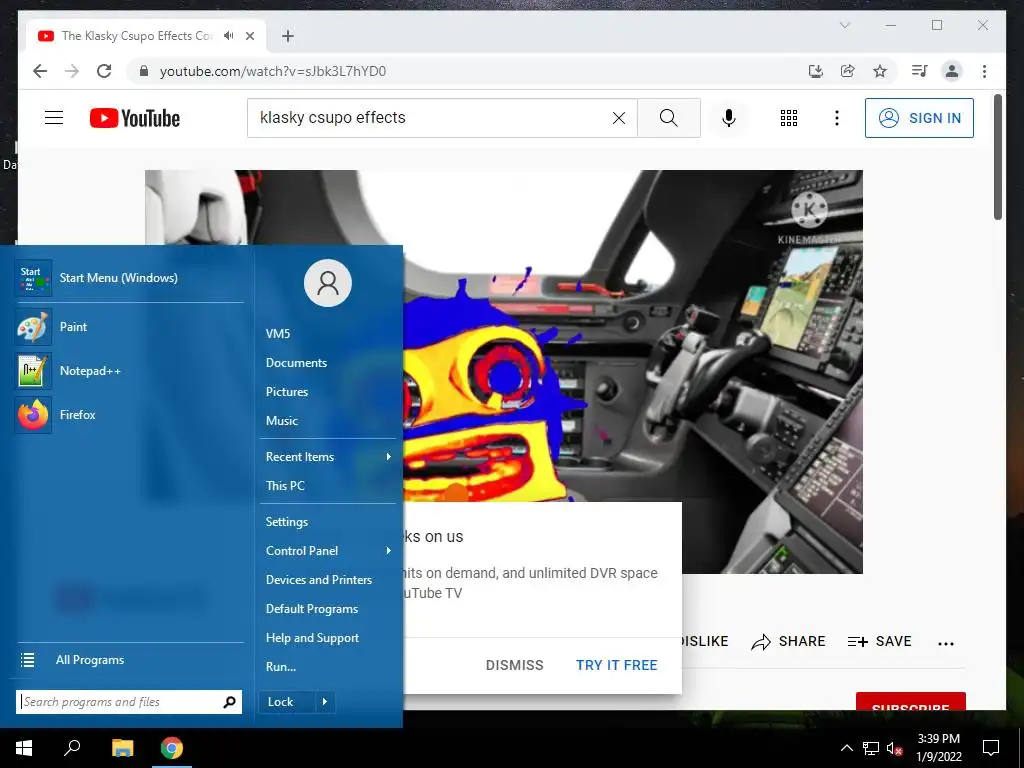Expand the power options arrow beside Lock
The height and width of the screenshot is (768, 1024).
pyautogui.click(x=325, y=702)
